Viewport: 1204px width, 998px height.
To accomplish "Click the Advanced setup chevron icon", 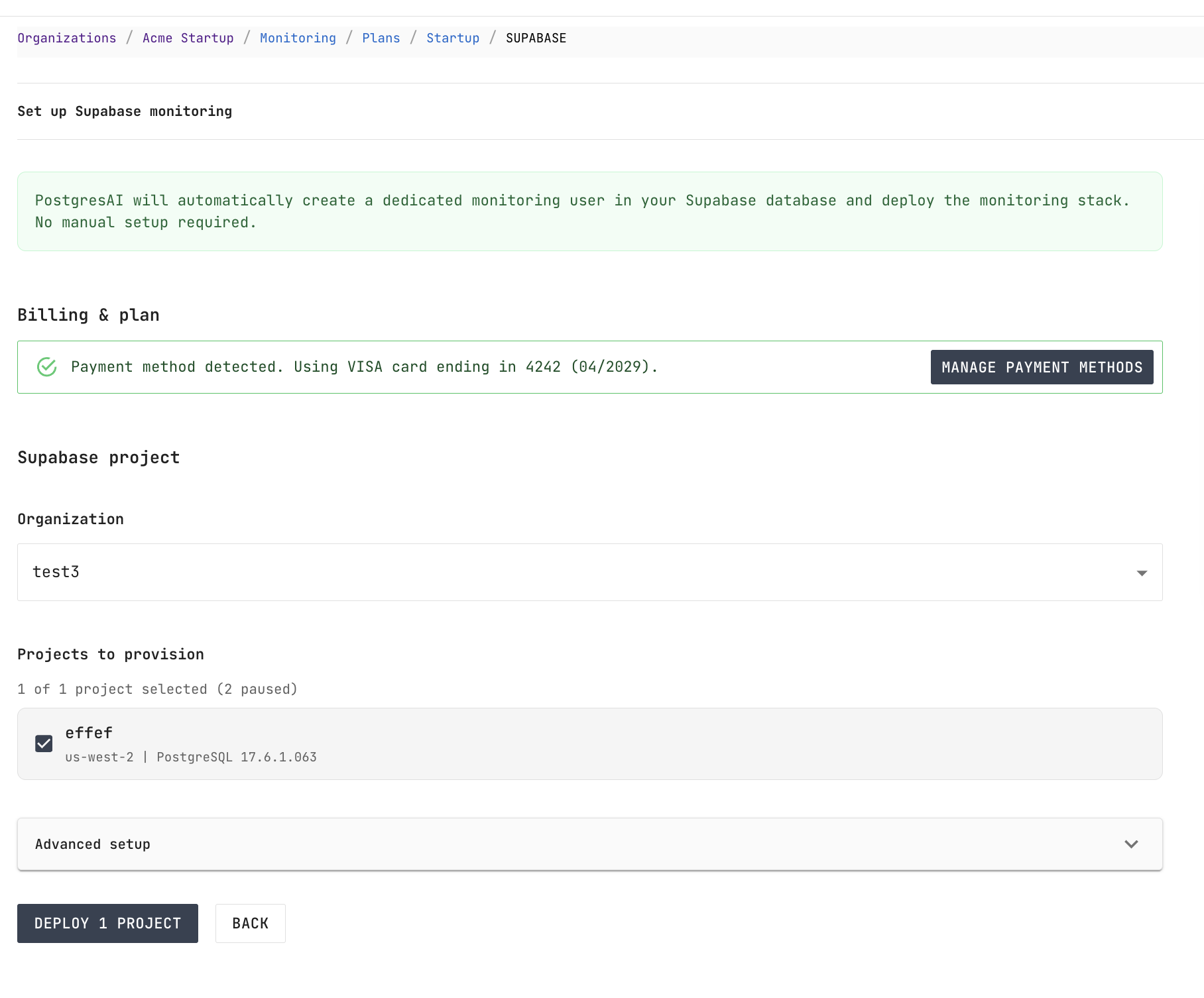I will point(1131,844).
